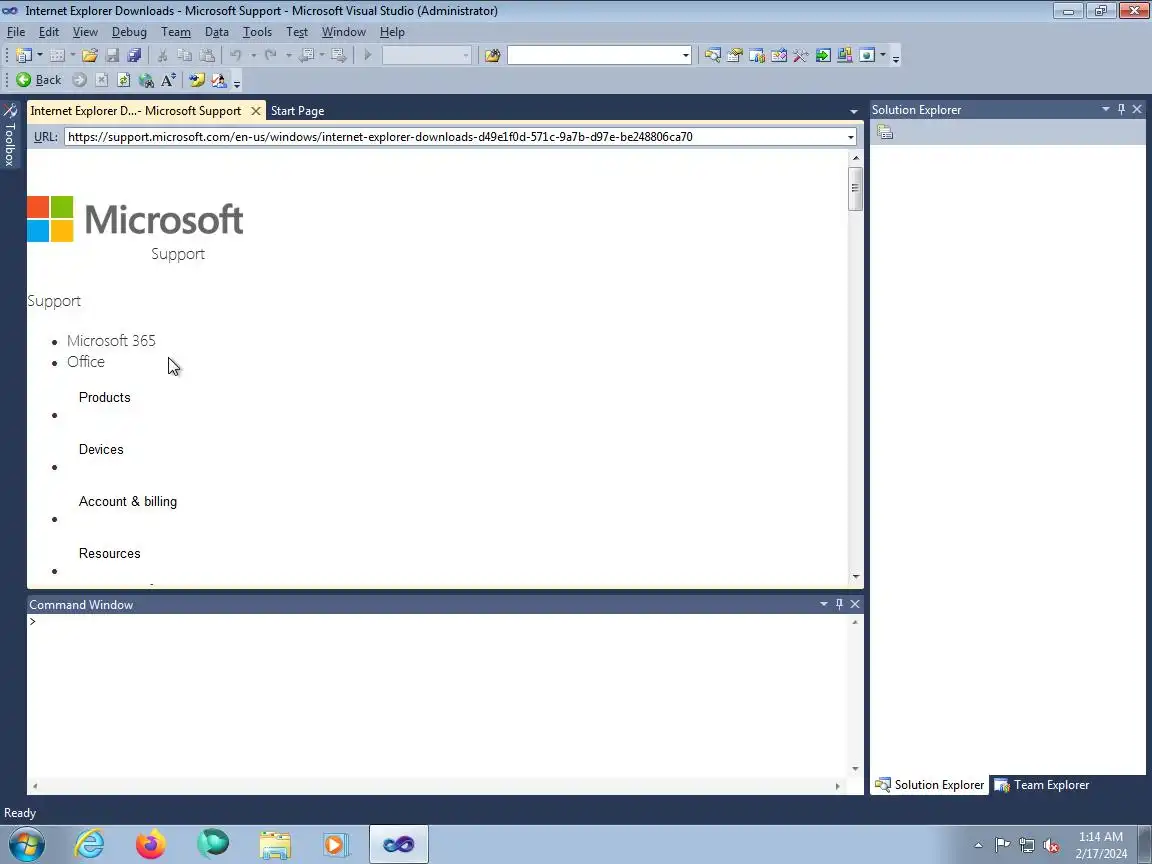Image resolution: width=1152 pixels, height=864 pixels.
Task: Open Solution Explorer window position dropdown
Action: (x=1106, y=109)
